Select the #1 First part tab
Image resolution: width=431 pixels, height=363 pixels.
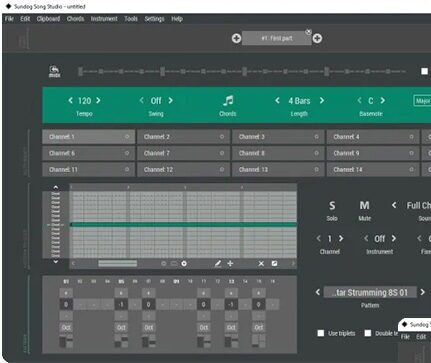277,38
